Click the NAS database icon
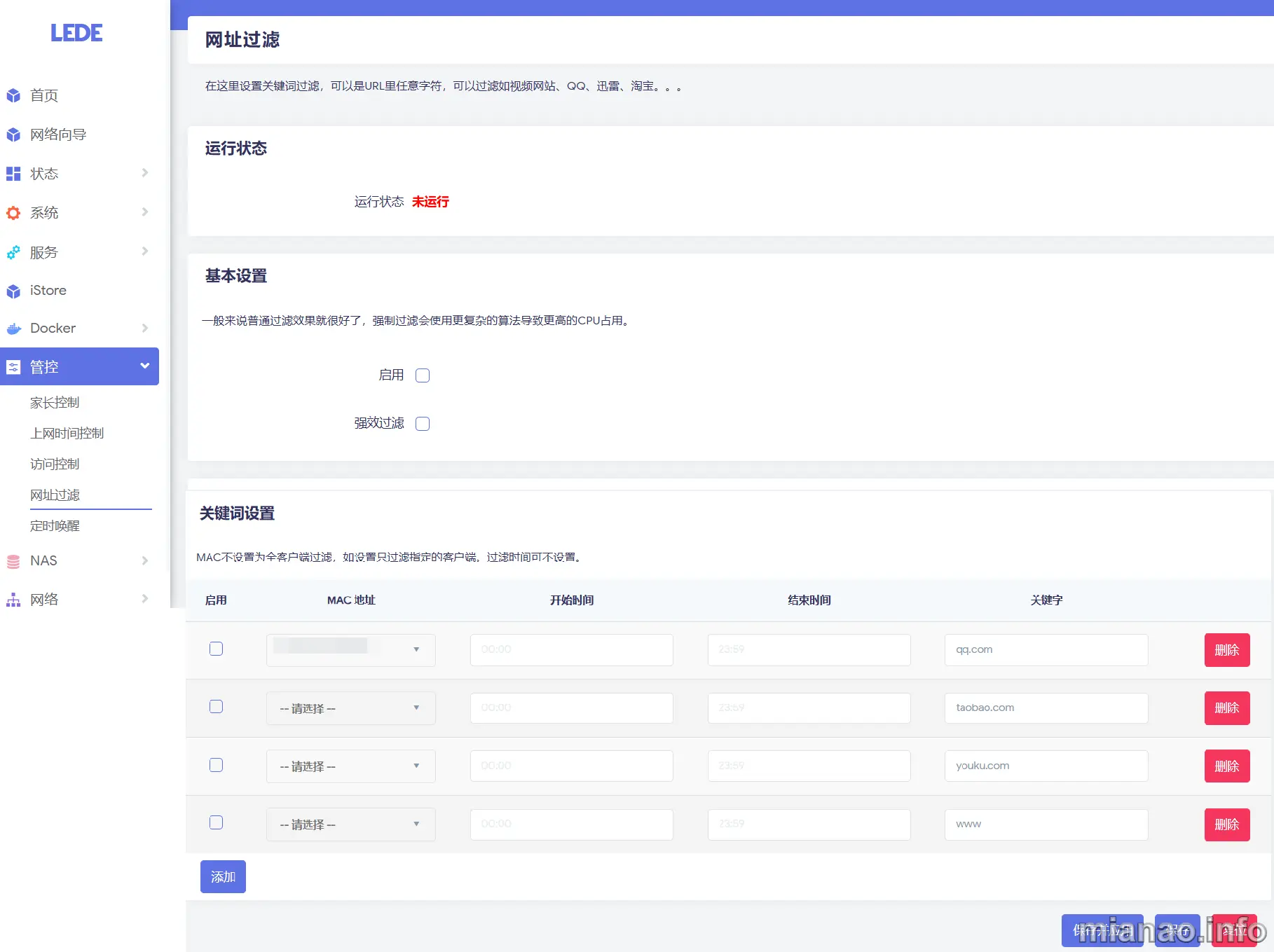The height and width of the screenshot is (952, 1274). pyautogui.click(x=13, y=561)
